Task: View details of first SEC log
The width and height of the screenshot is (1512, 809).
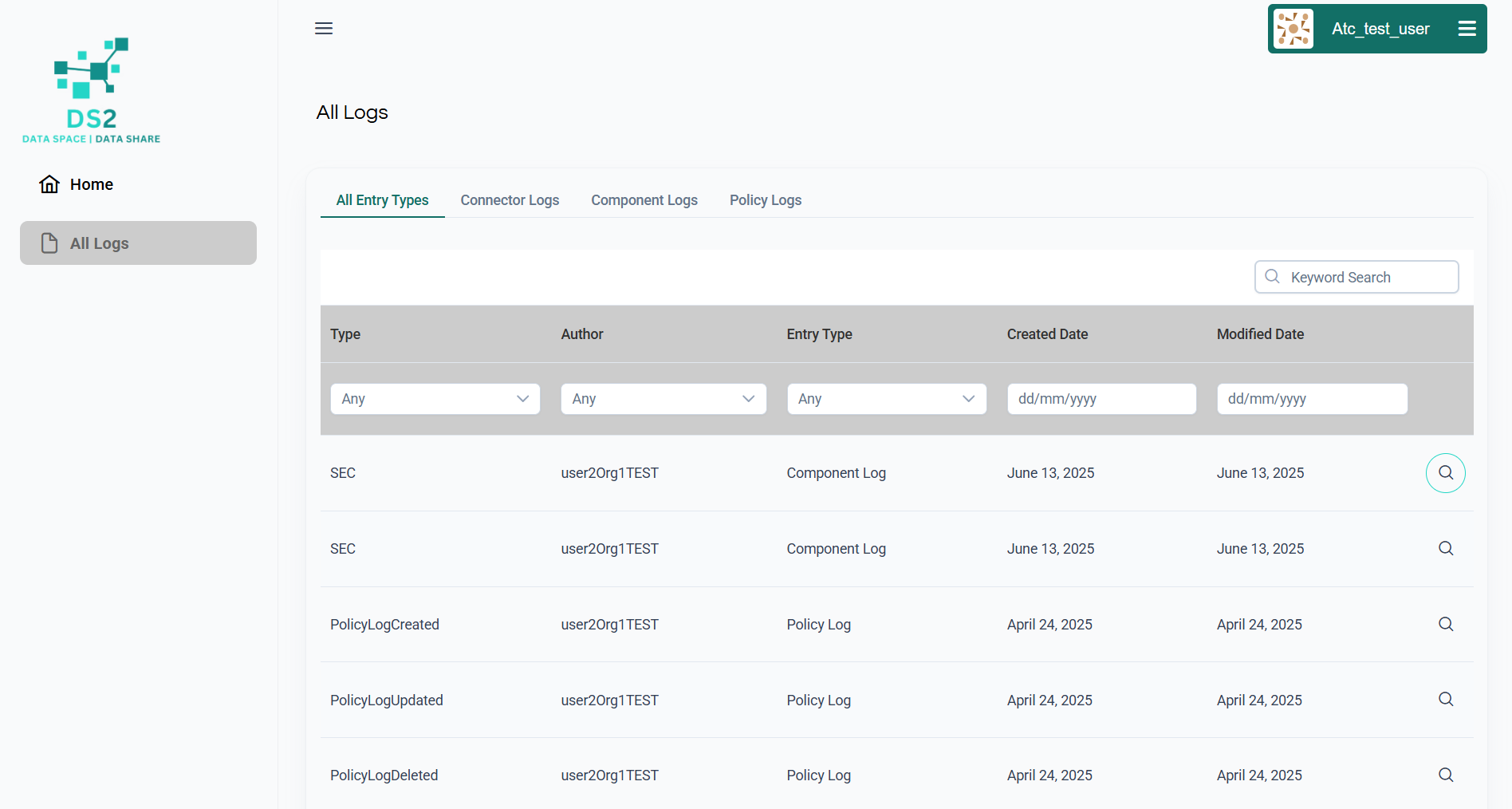Action: pos(1445,473)
